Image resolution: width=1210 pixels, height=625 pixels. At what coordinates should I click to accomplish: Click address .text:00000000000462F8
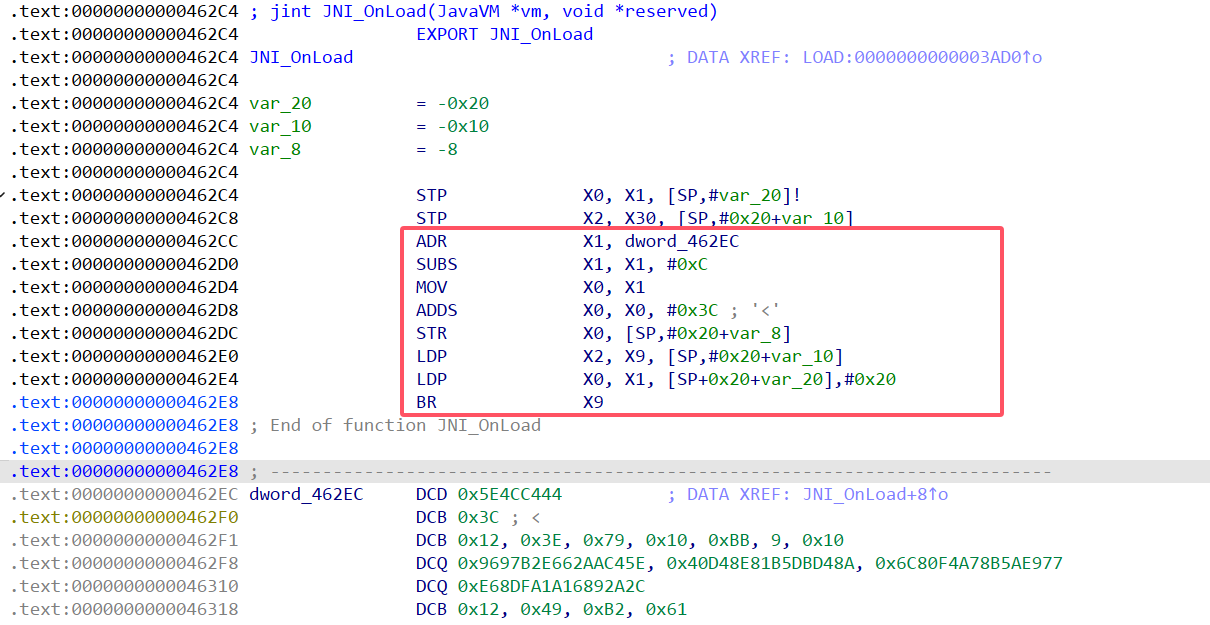tap(124, 563)
